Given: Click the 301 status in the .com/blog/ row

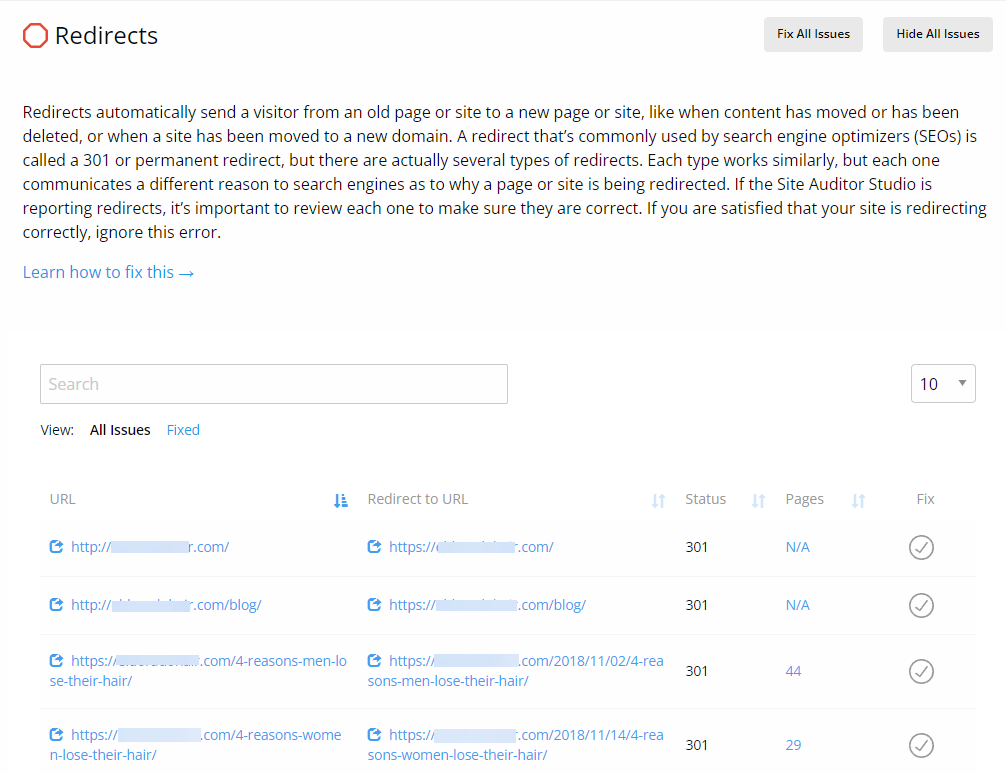Looking at the screenshot, I should (696, 605).
